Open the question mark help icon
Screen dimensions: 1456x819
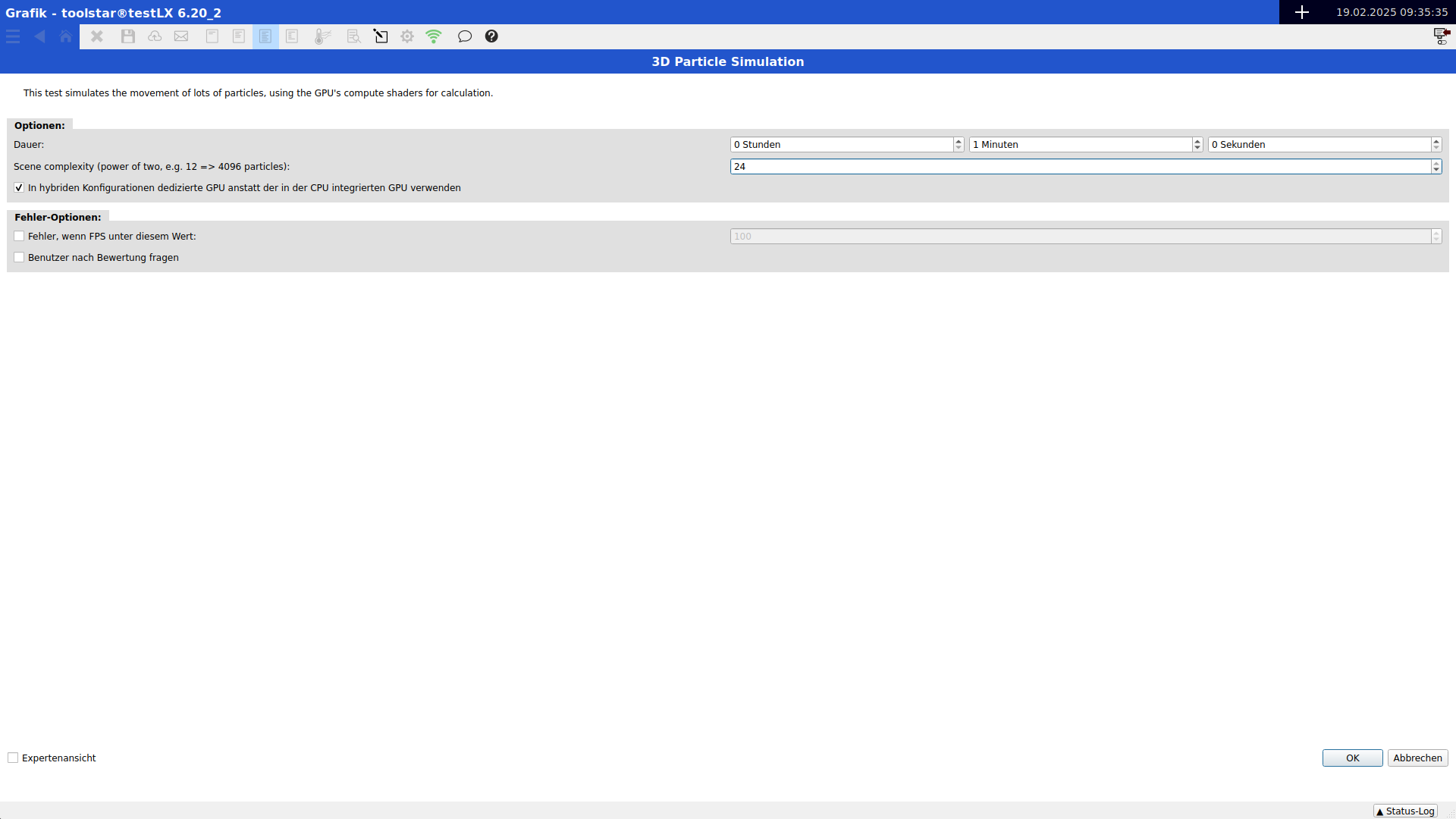pyautogui.click(x=491, y=36)
